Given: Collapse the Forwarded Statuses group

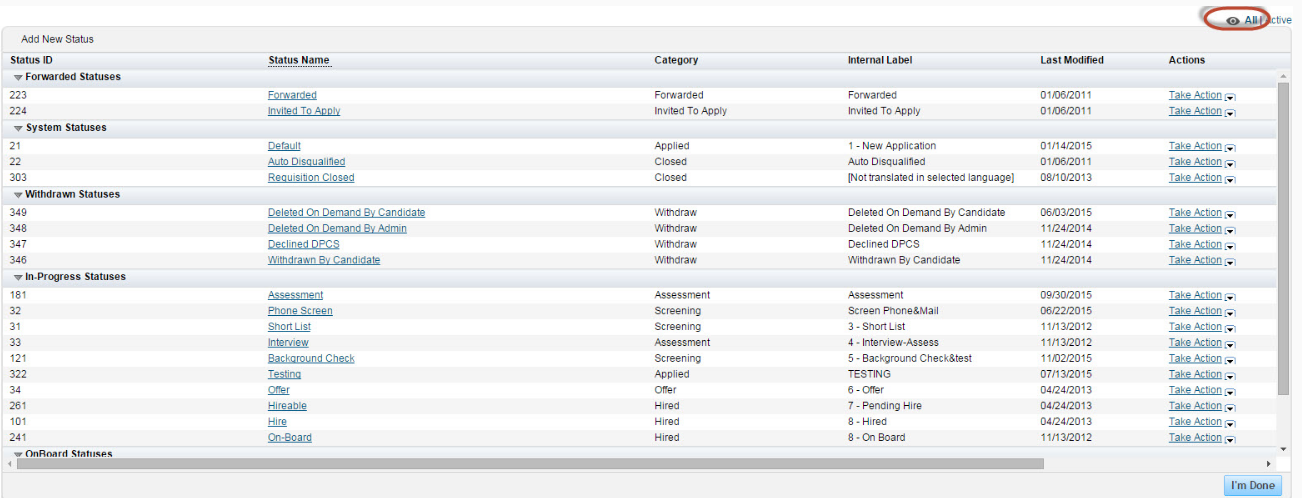Looking at the screenshot, I should [x=18, y=77].
